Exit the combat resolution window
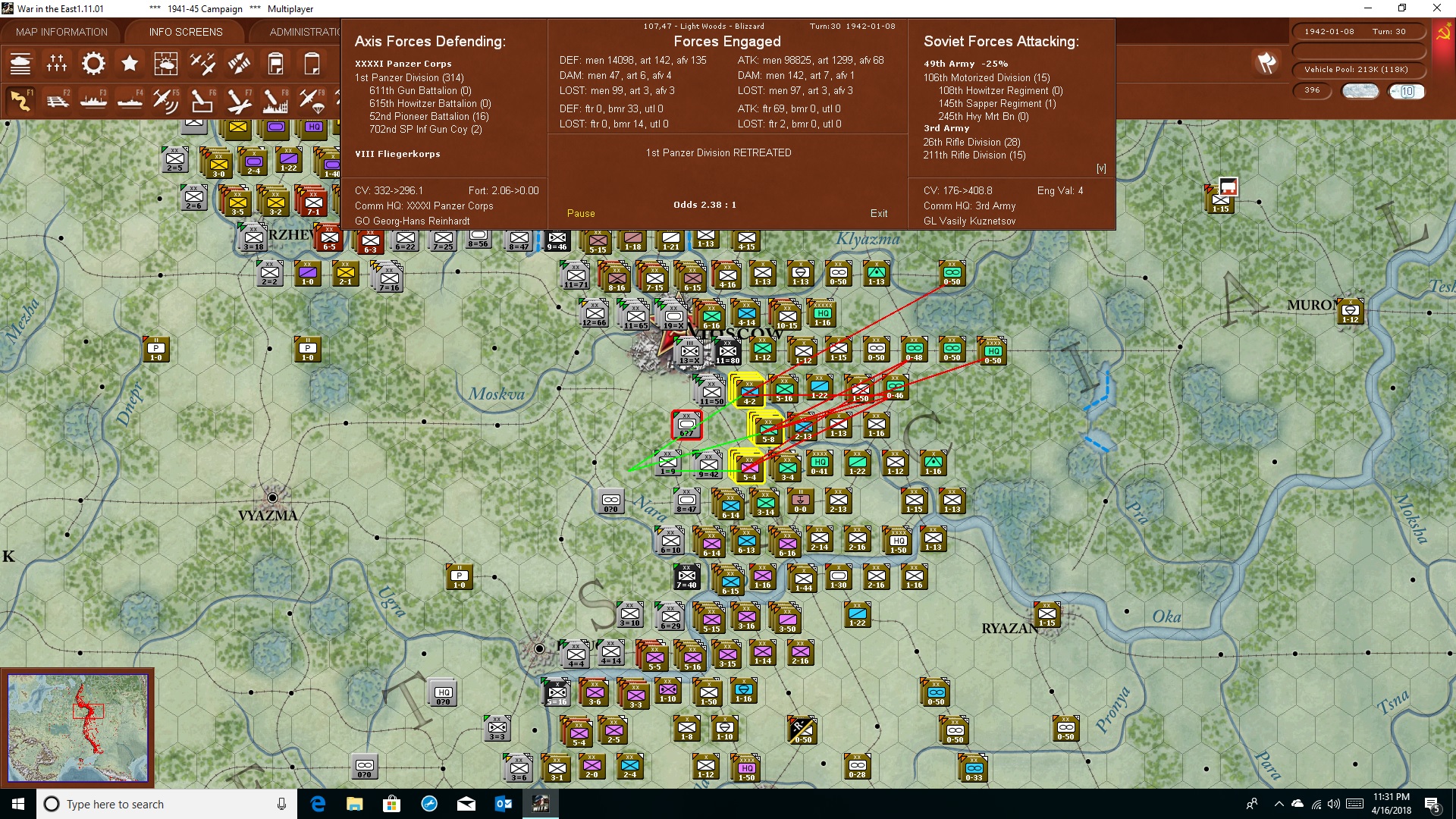Screen dimensions: 1456x819 coord(879,213)
